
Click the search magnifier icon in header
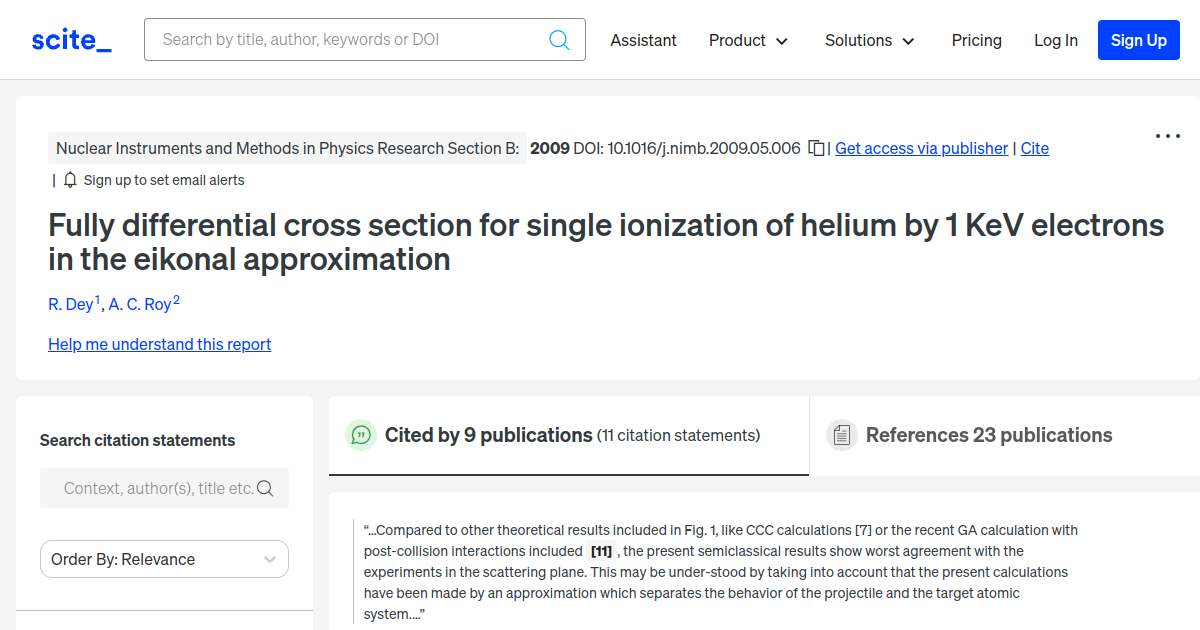click(559, 40)
